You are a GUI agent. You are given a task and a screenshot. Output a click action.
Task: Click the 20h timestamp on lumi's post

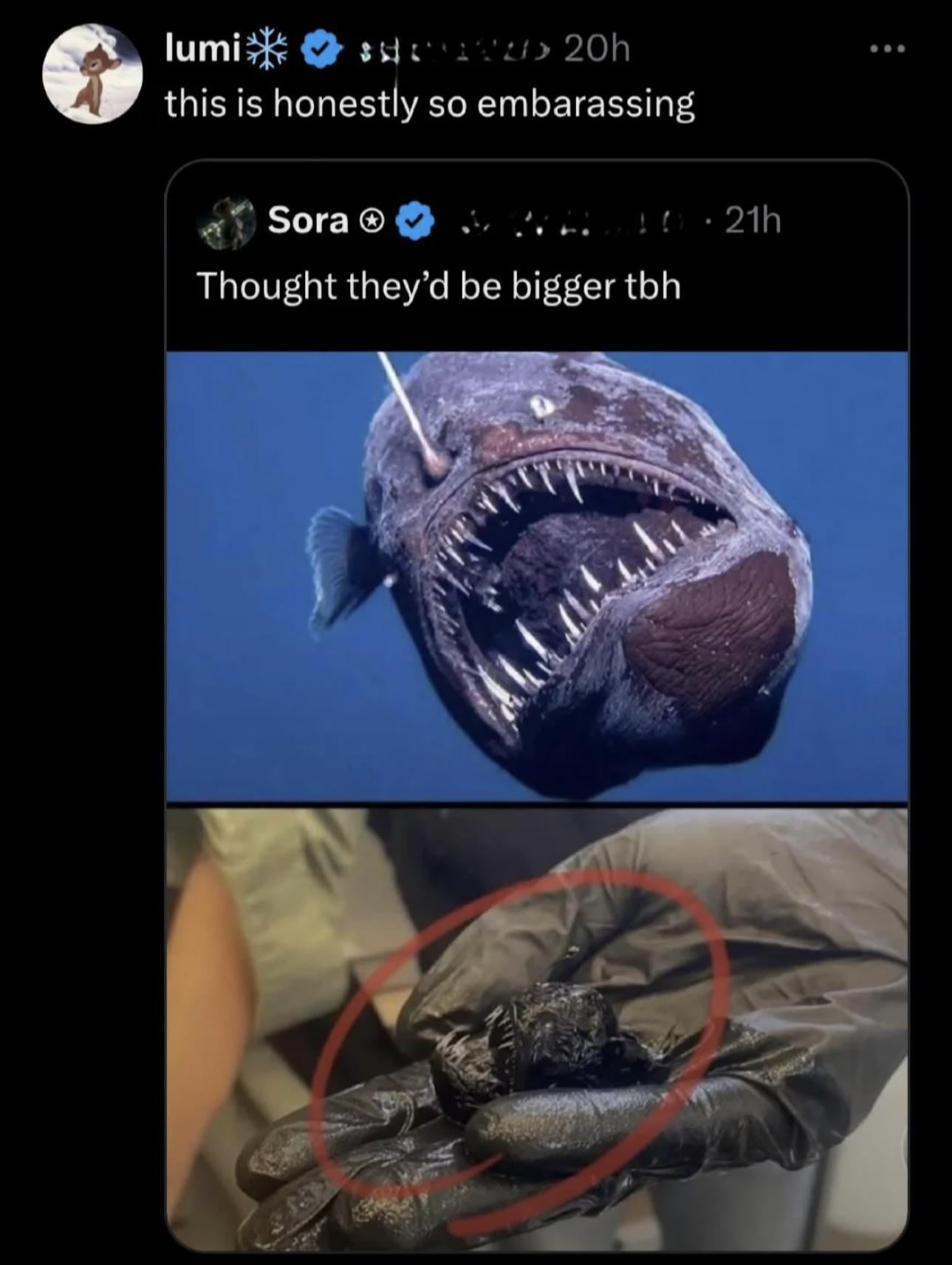pos(597,49)
